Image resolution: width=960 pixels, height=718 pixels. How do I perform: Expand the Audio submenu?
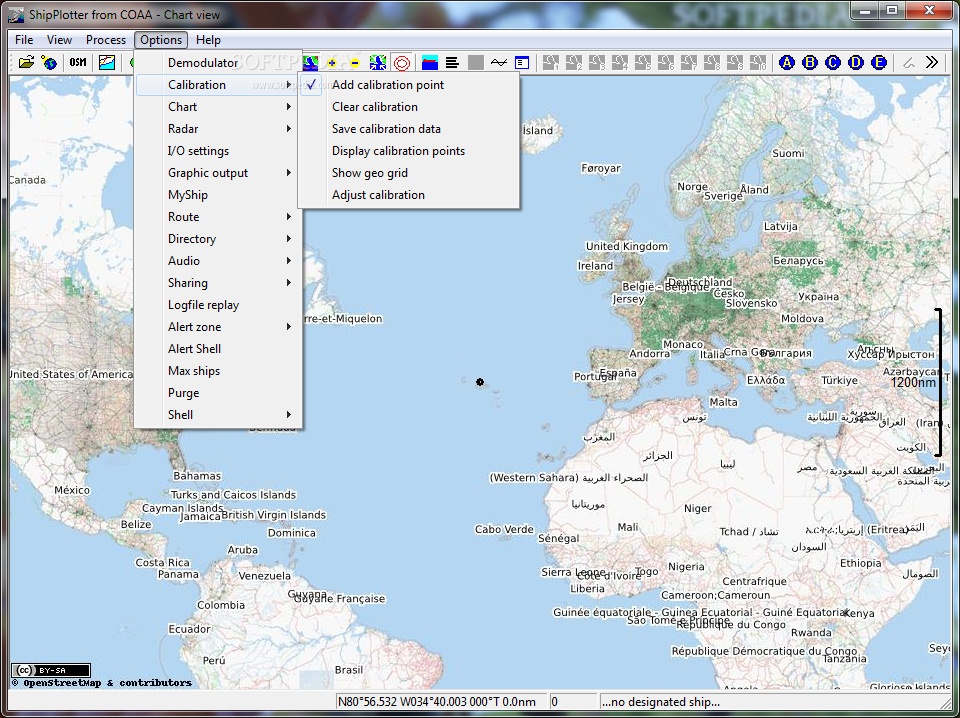tap(218, 261)
